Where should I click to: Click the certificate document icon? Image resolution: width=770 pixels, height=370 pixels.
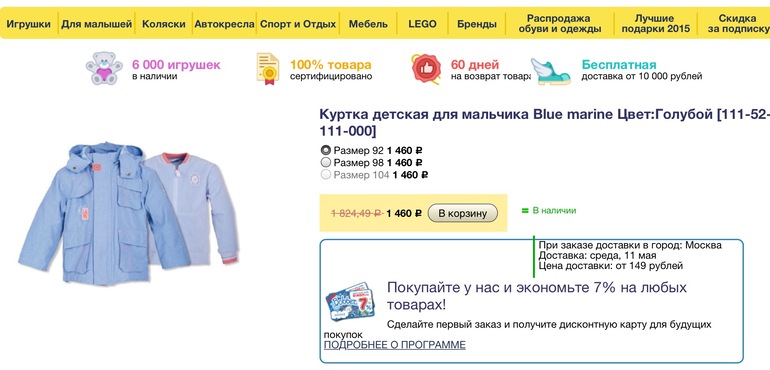pos(268,69)
